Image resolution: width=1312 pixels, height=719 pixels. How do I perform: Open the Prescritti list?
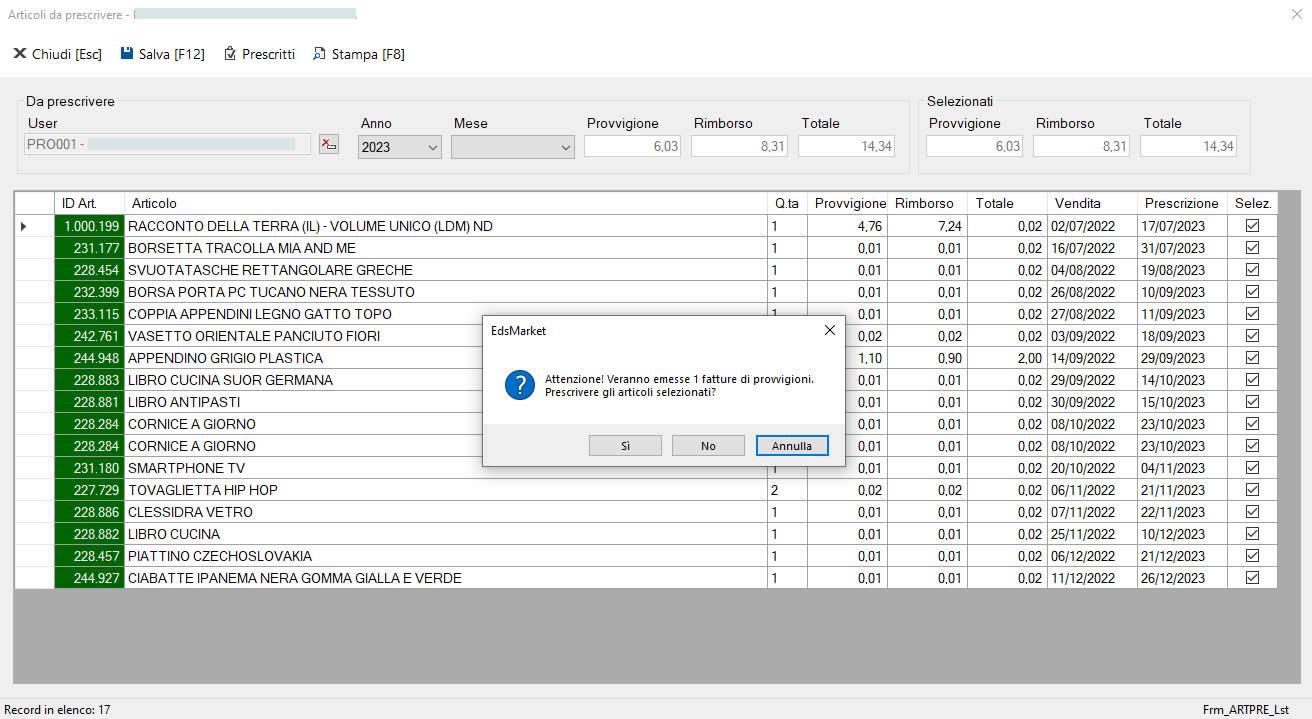point(259,54)
